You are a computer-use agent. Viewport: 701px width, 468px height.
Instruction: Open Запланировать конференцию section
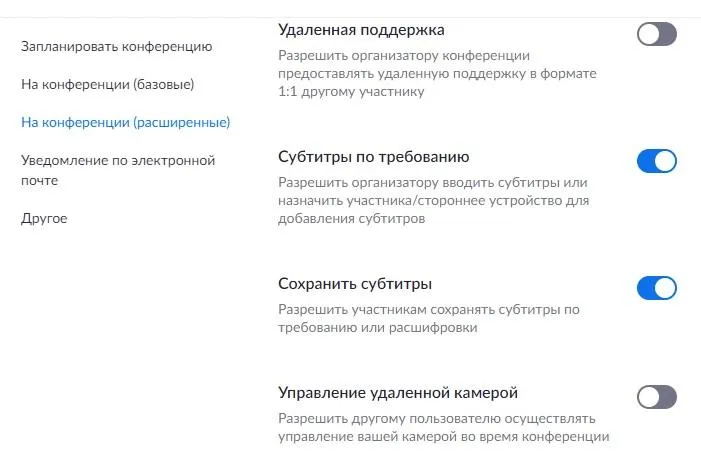coord(116,46)
